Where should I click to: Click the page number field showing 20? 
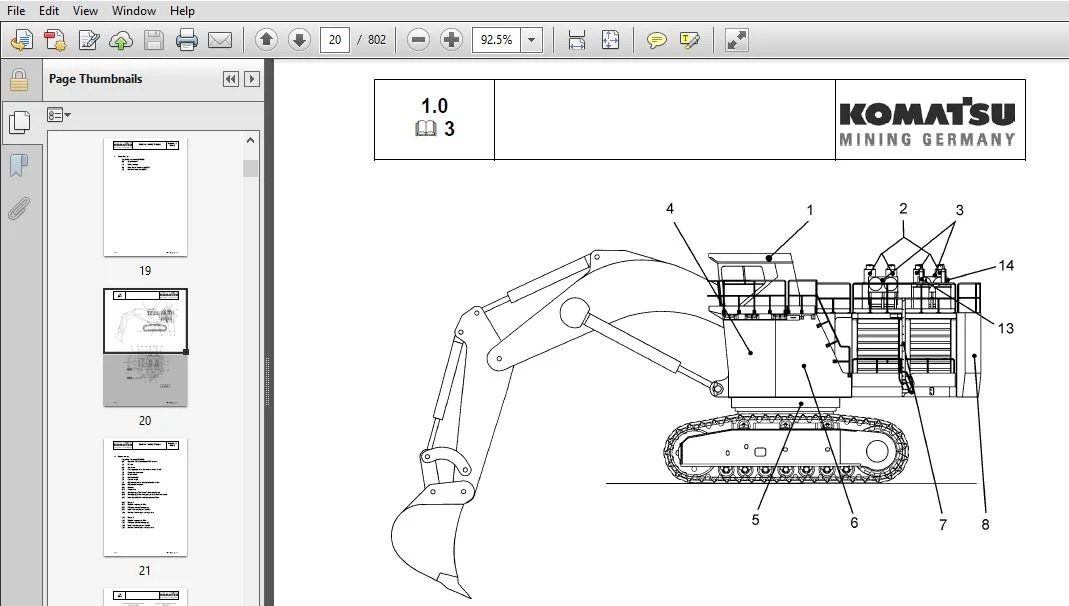(335, 40)
